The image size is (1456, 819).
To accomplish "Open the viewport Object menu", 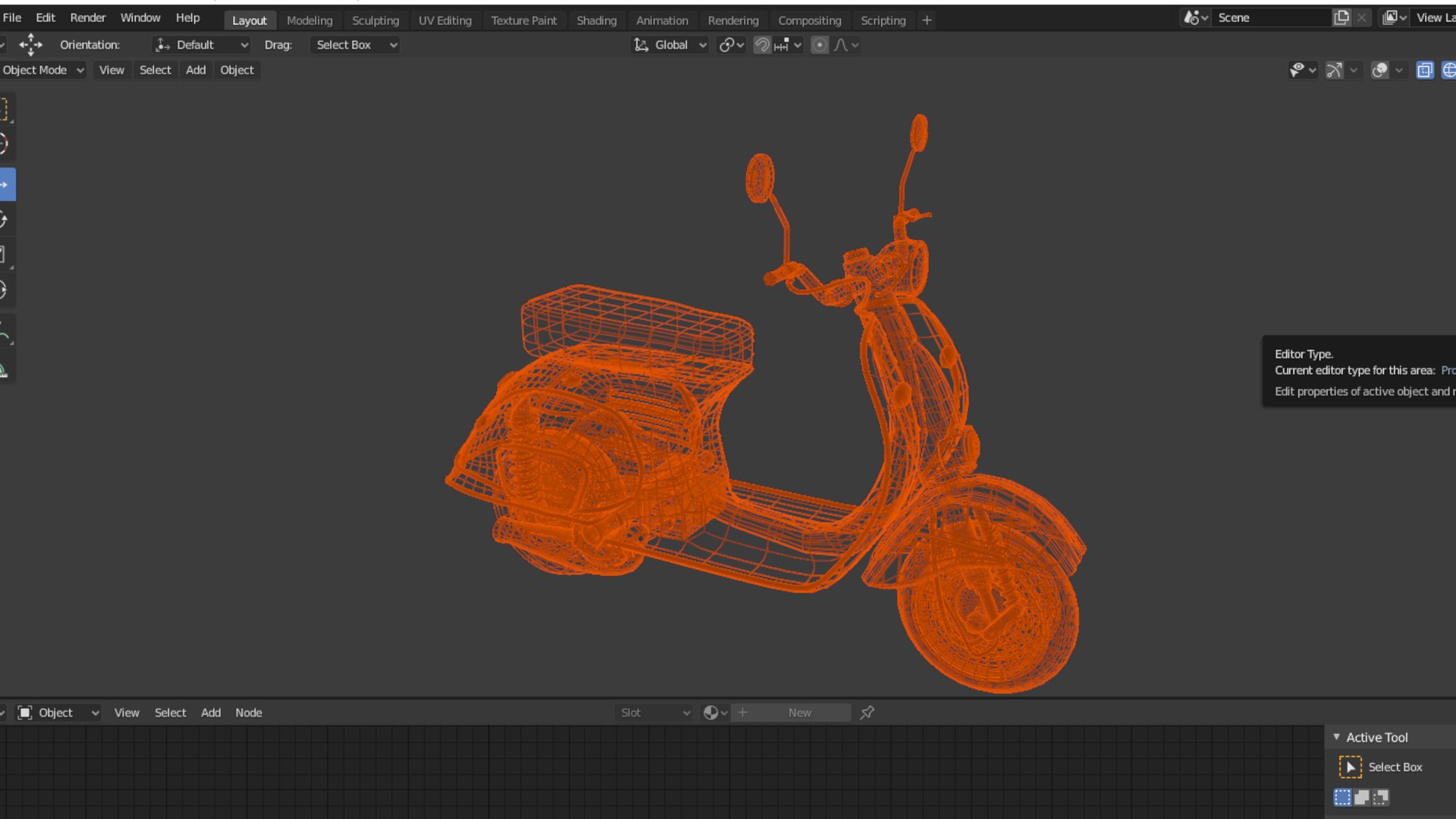I will click(x=237, y=71).
